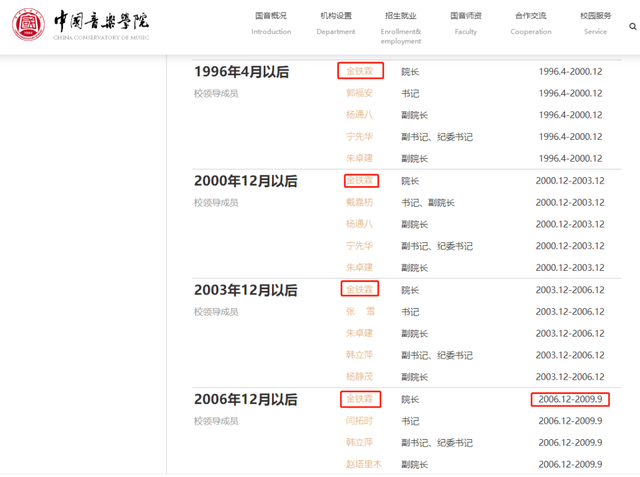Click 校领导成员 under the 2003年12月以后 heading
The width and height of the screenshot is (640, 477).
(216, 312)
